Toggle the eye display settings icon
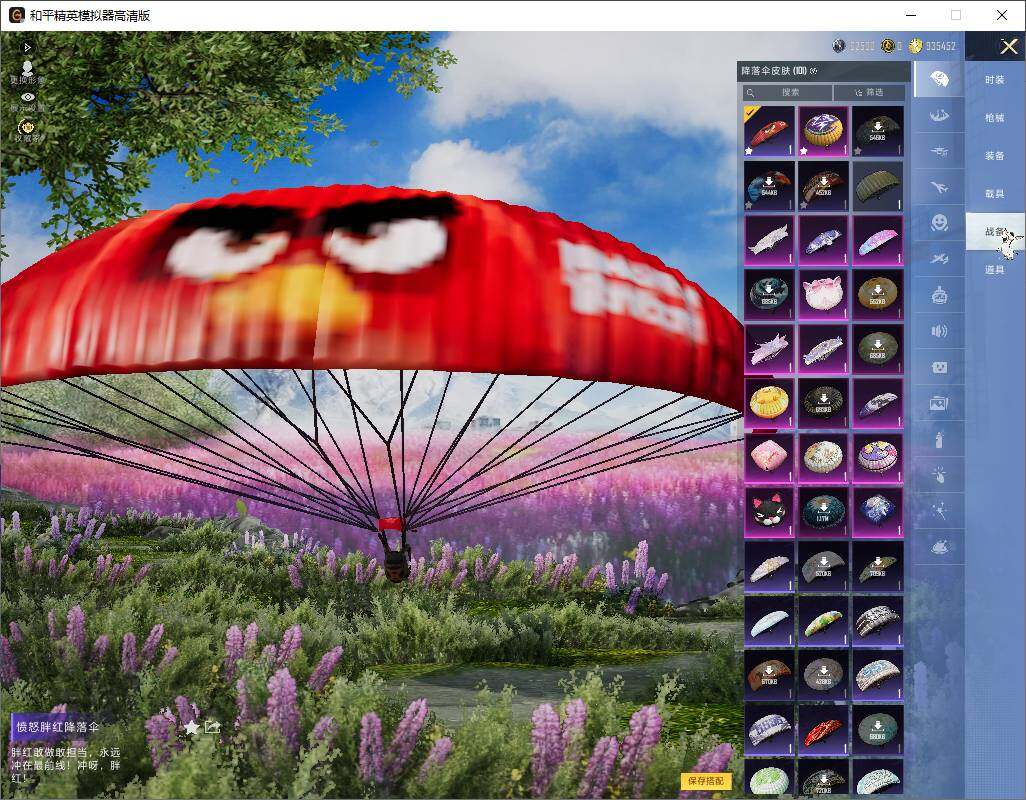The image size is (1026, 800). (27, 96)
